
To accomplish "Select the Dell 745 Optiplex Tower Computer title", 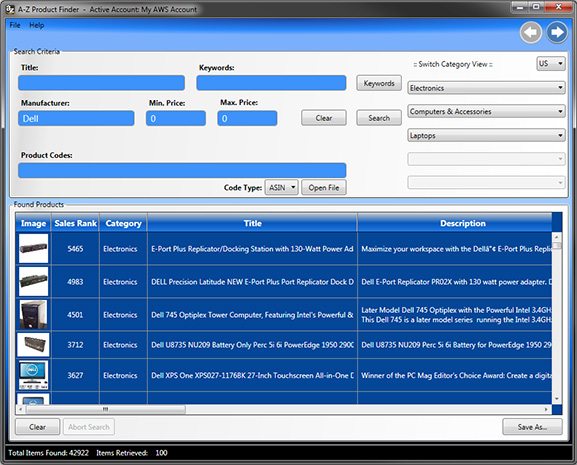I will tap(252, 315).
